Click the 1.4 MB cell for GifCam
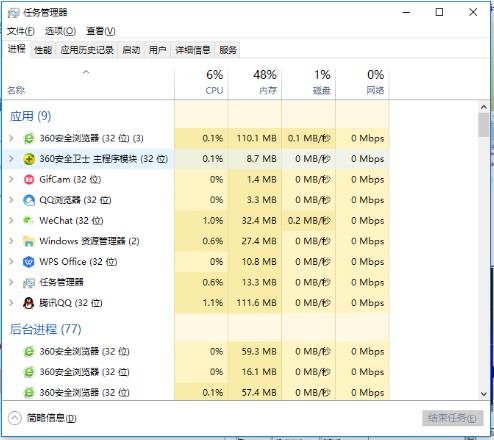 tap(255, 180)
